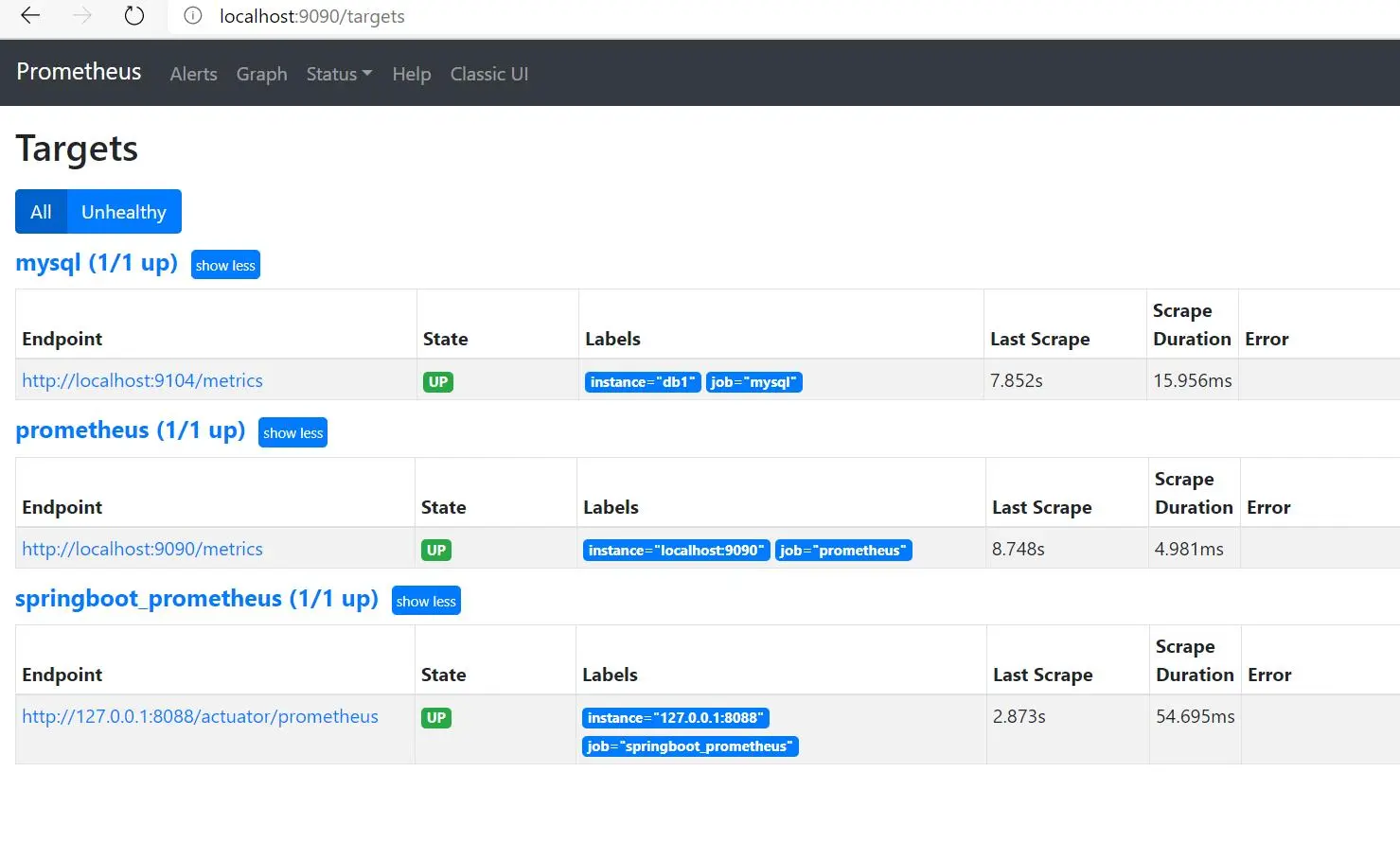Click the job="mysql" label badge
The image size is (1400, 842).
[x=753, y=382]
